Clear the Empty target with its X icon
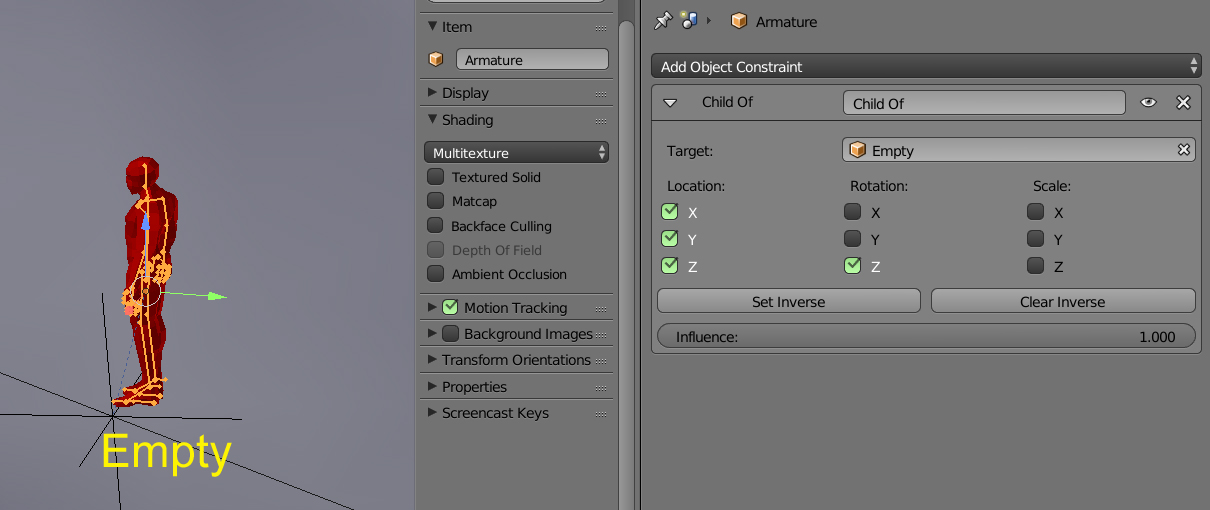 tap(1184, 150)
